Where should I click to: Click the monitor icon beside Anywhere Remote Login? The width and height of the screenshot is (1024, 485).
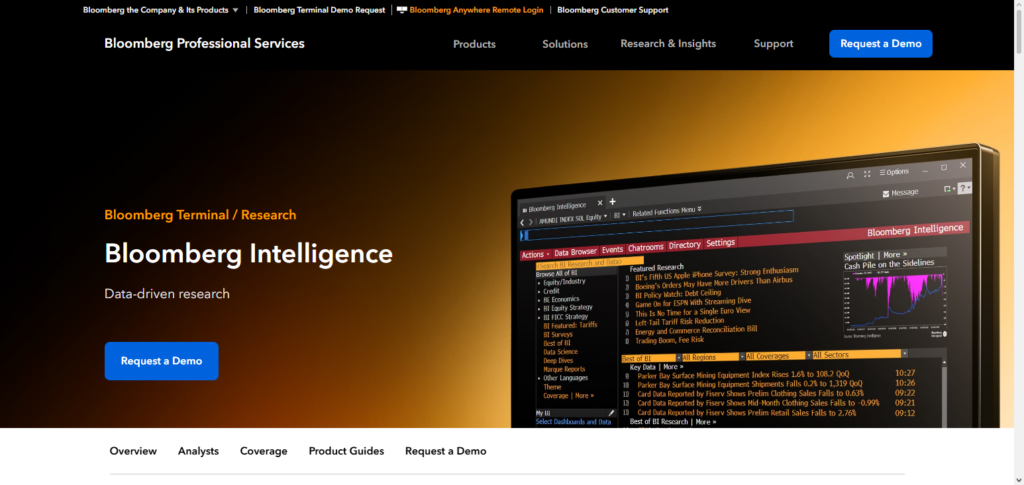tap(402, 10)
